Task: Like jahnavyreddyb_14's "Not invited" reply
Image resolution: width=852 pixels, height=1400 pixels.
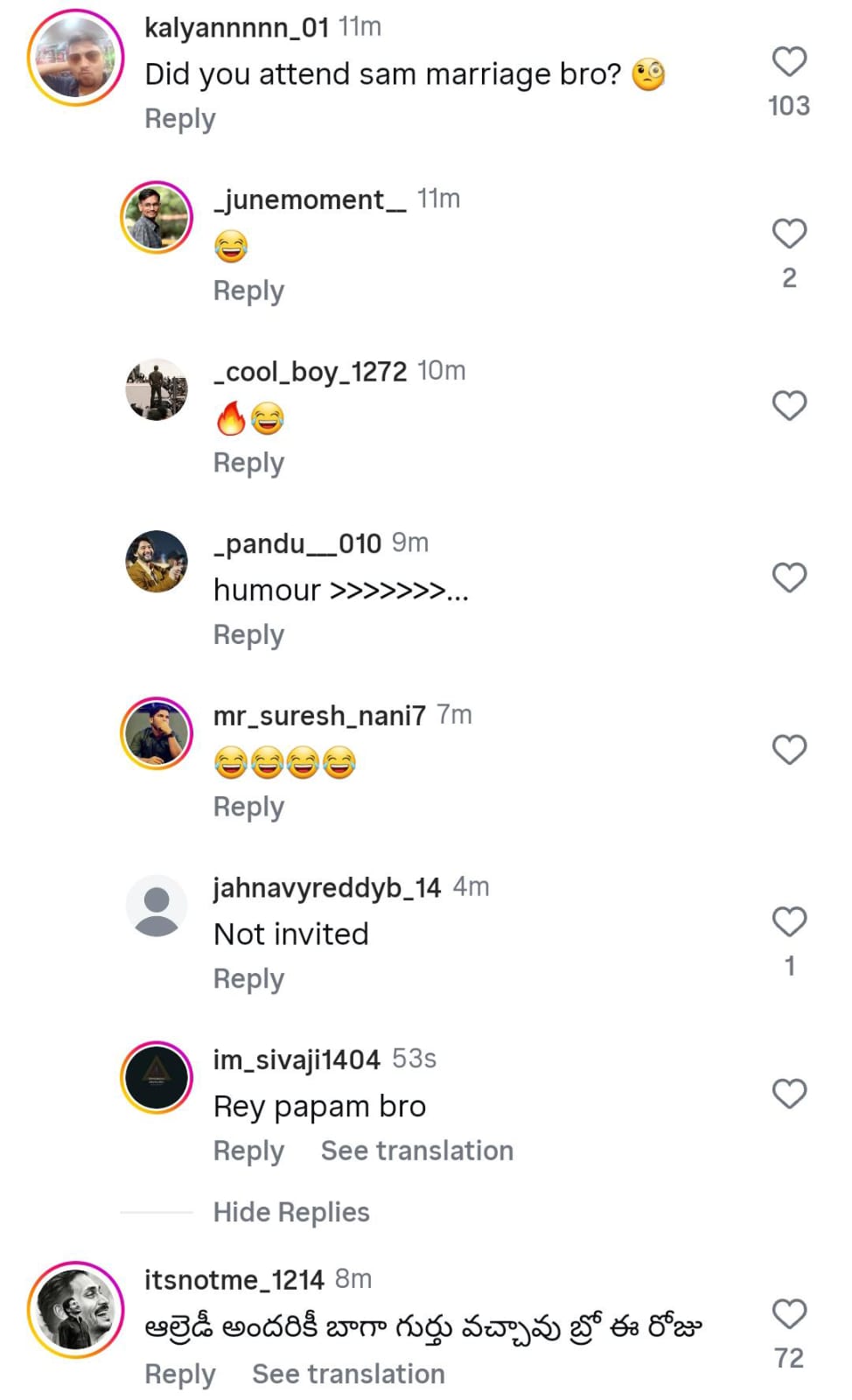Action: (x=788, y=921)
